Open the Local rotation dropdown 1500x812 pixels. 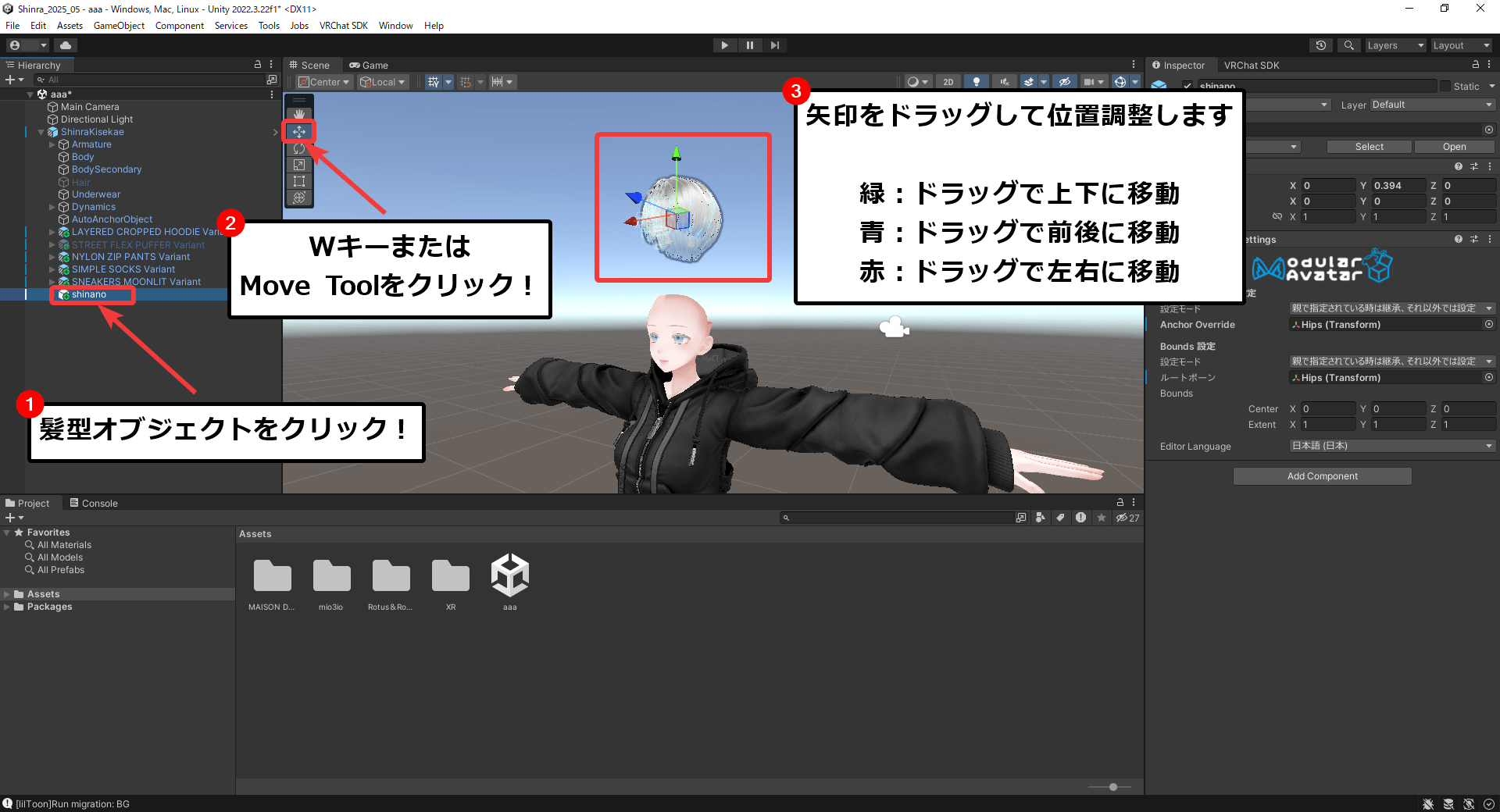(383, 82)
